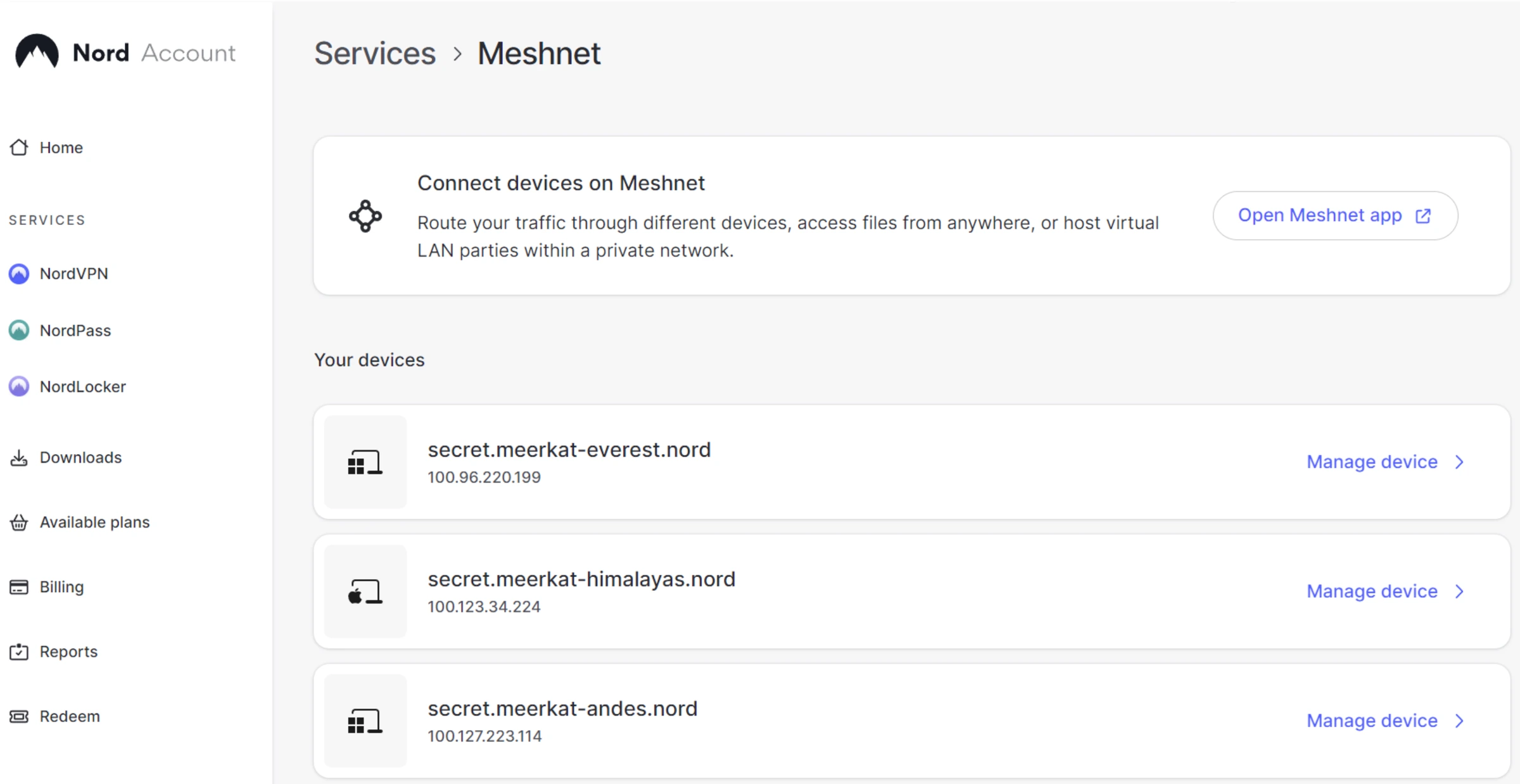Select Home in the sidebar
Viewport: 1520px width, 784px height.
pyautogui.click(x=61, y=147)
